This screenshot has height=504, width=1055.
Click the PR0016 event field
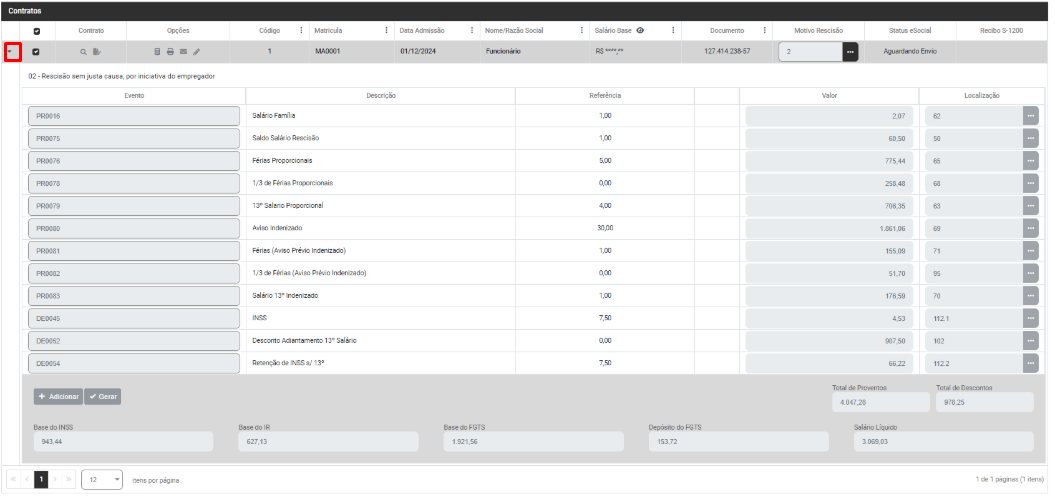134,116
